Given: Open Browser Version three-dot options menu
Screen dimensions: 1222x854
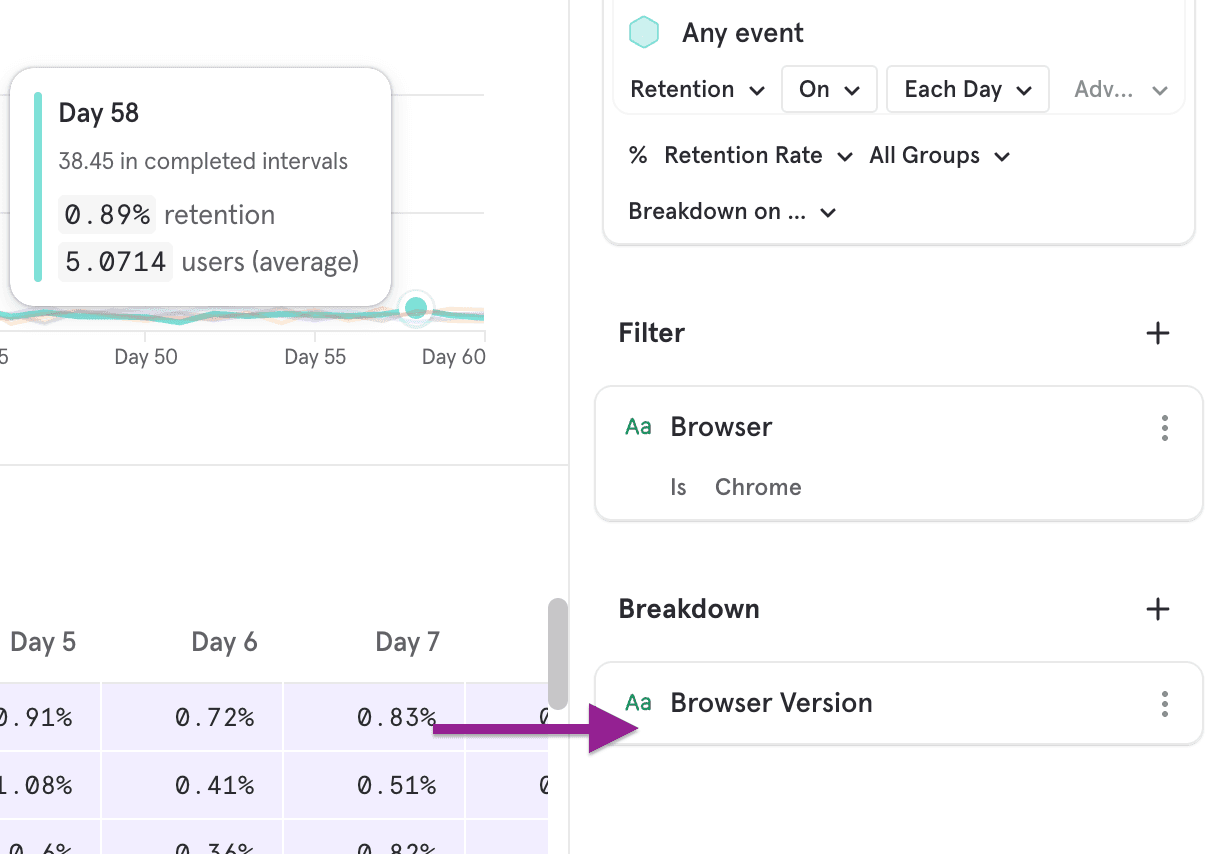Looking at the screenshot, I should pyautogui.click(x=1164, y=704).
